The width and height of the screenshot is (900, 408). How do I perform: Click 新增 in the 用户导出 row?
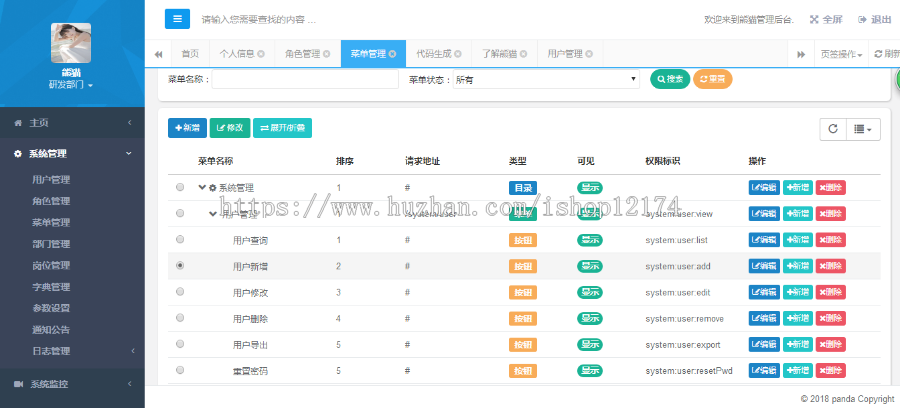(797, 344)
